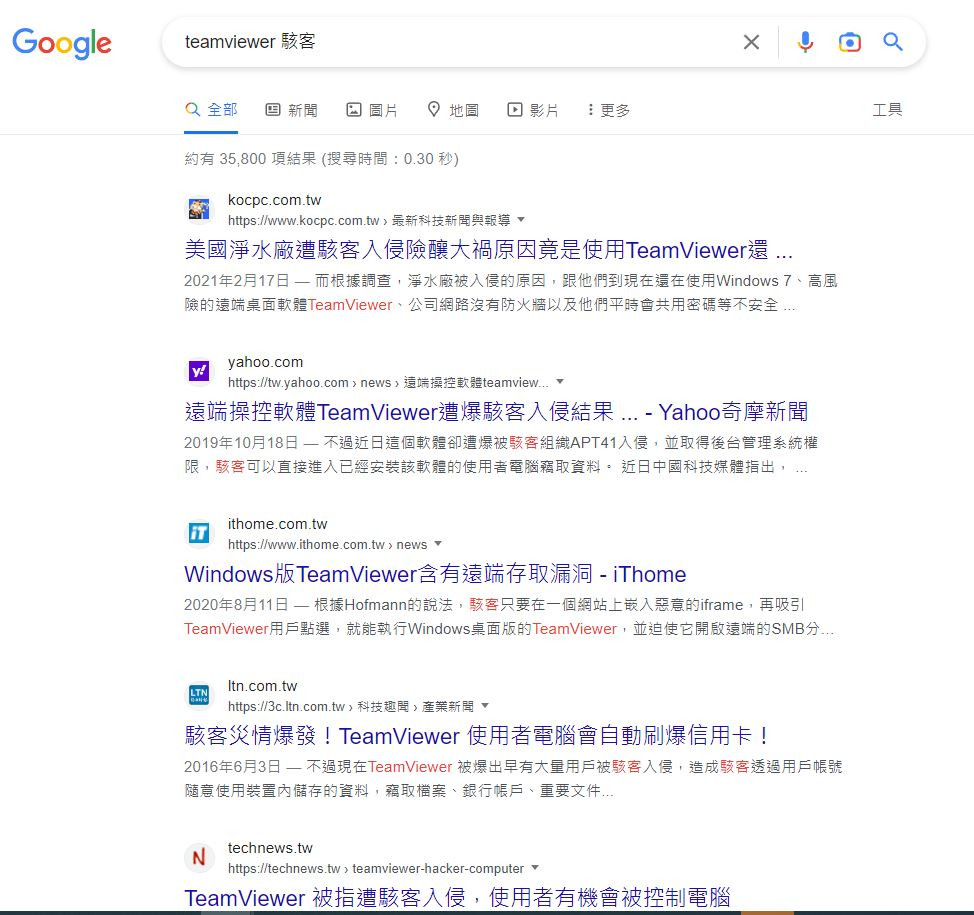Click the ltn.com.tw site name
This screenshot has height=915, width=974.
click(x=262, y=686)
